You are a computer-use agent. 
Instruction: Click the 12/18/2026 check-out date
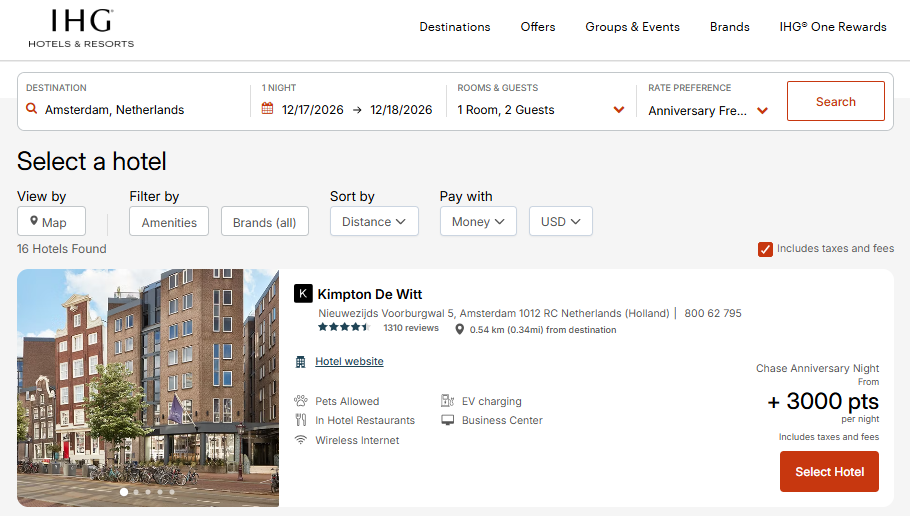point(401,110)
